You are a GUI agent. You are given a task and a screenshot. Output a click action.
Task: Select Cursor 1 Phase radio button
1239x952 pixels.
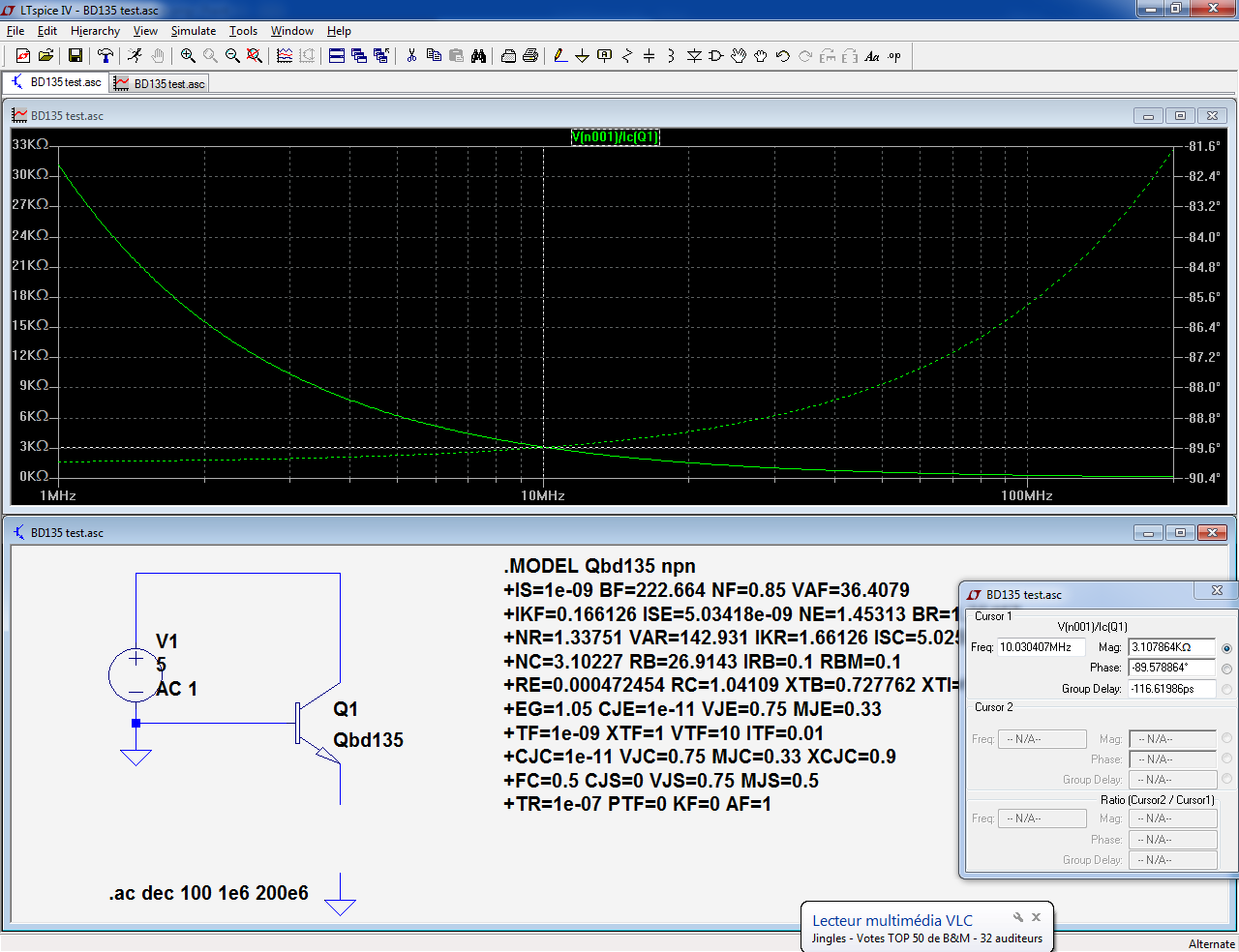tap(1227, 669)
